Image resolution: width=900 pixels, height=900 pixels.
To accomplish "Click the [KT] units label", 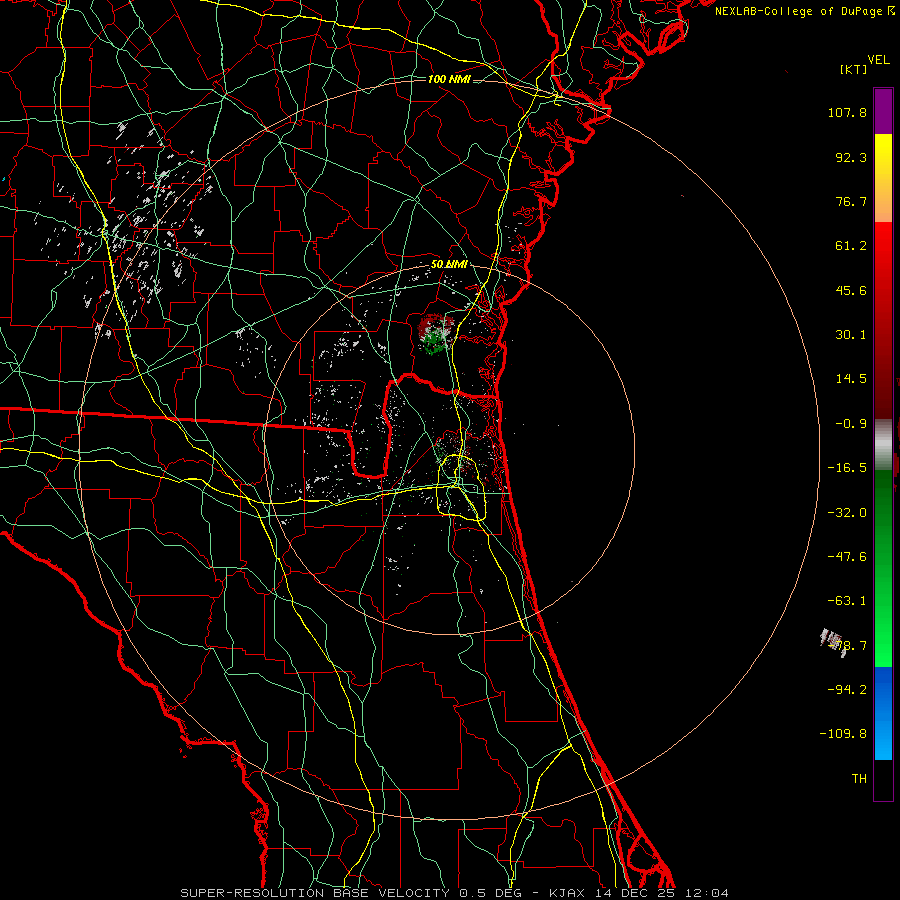I will [854, 69].
